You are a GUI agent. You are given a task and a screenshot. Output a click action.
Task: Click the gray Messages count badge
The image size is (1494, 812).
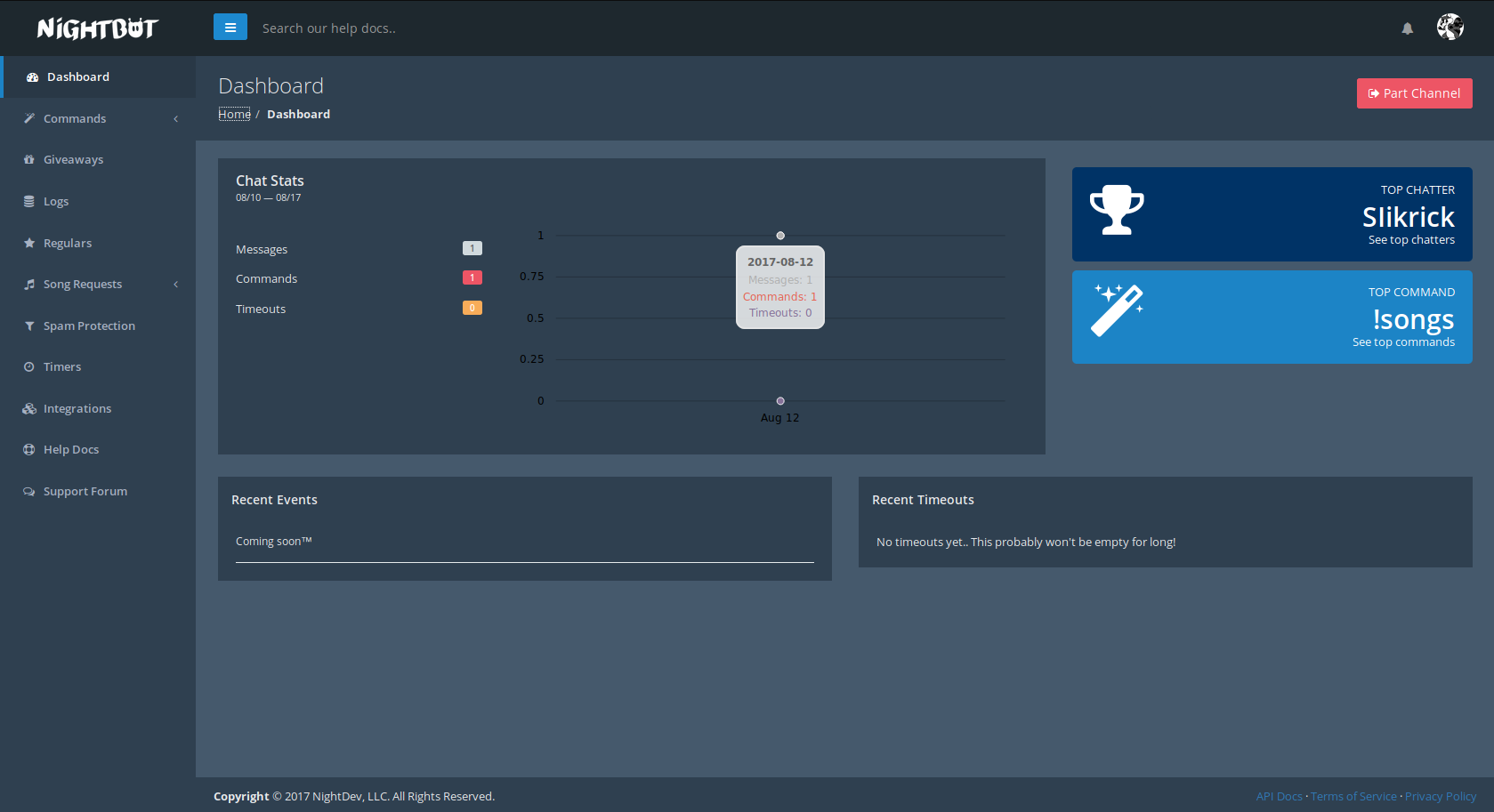point(472,249)
